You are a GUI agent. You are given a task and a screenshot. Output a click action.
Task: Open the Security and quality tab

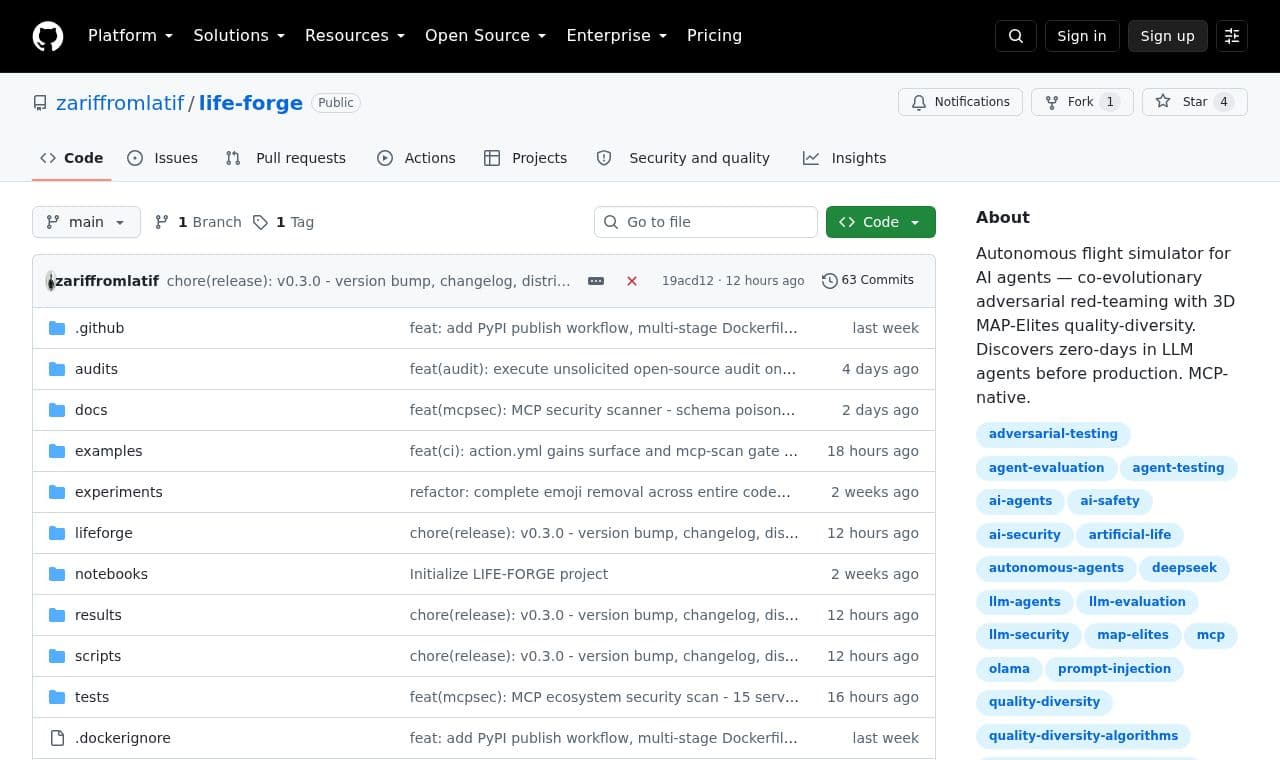(683, 158)
